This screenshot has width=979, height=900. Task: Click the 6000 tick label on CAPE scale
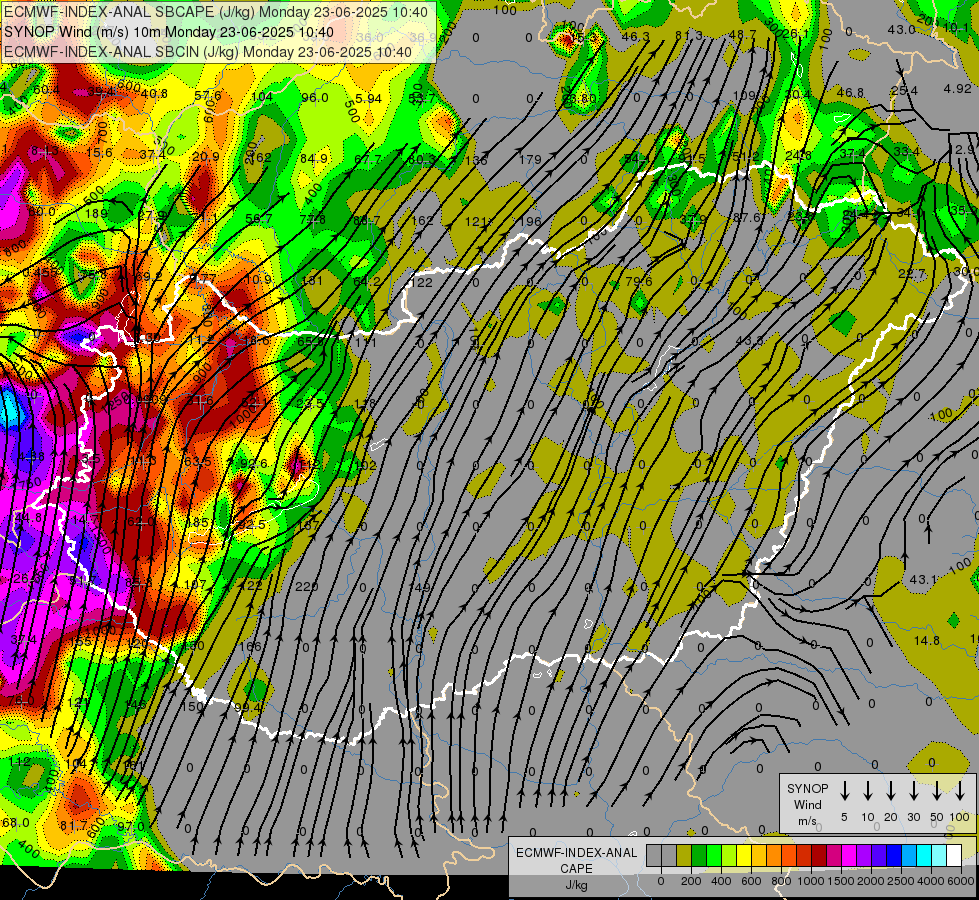pyautogui.click(x=961, y=881)
